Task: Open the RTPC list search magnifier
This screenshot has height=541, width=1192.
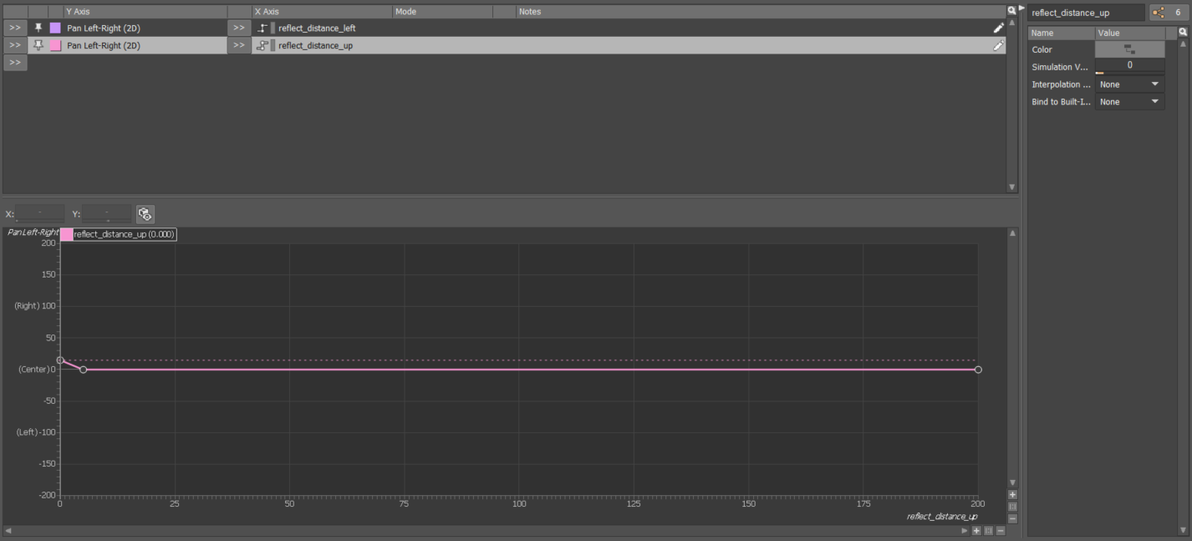Action: 1011,11
